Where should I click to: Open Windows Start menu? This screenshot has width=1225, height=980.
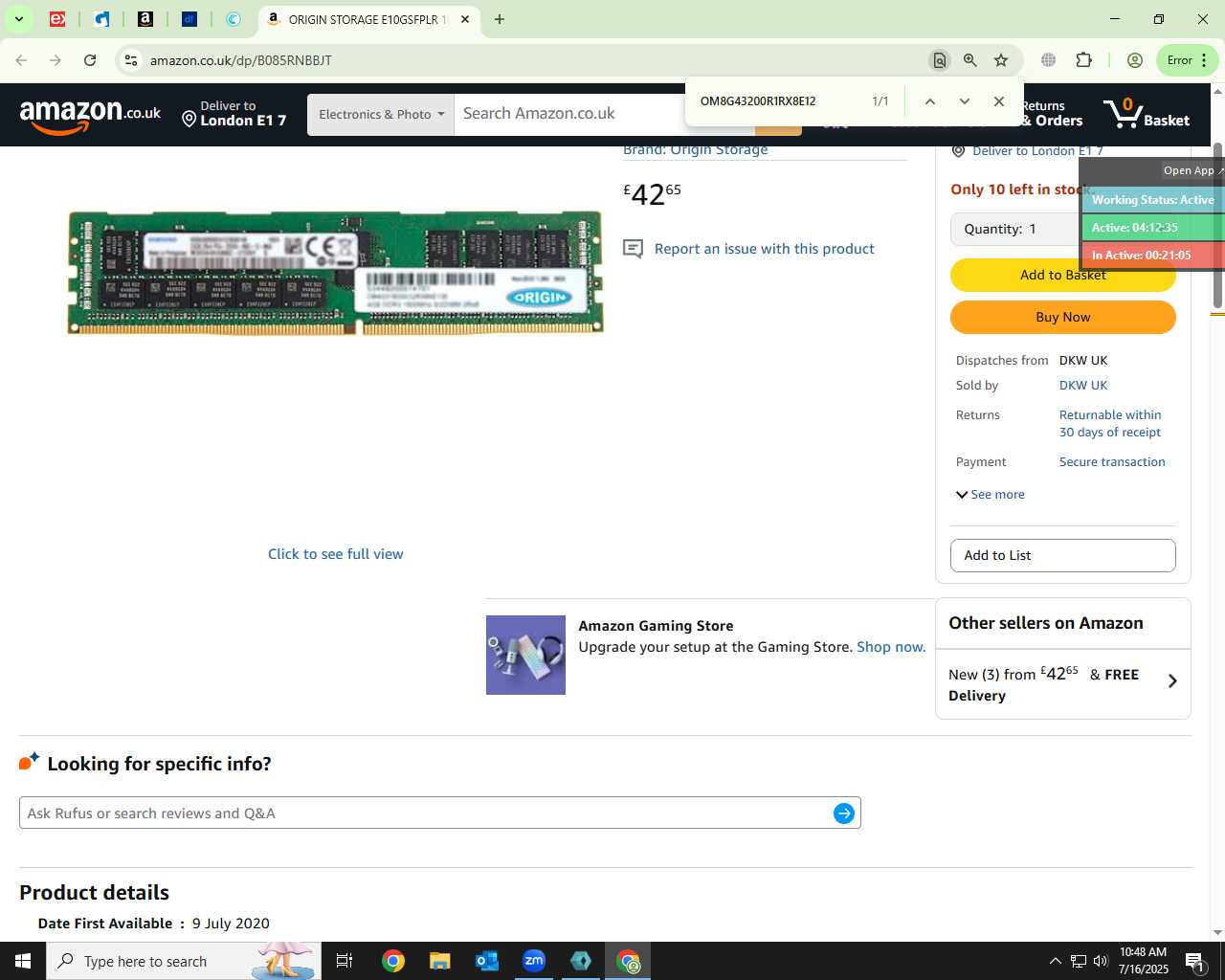tap(23, 961)
